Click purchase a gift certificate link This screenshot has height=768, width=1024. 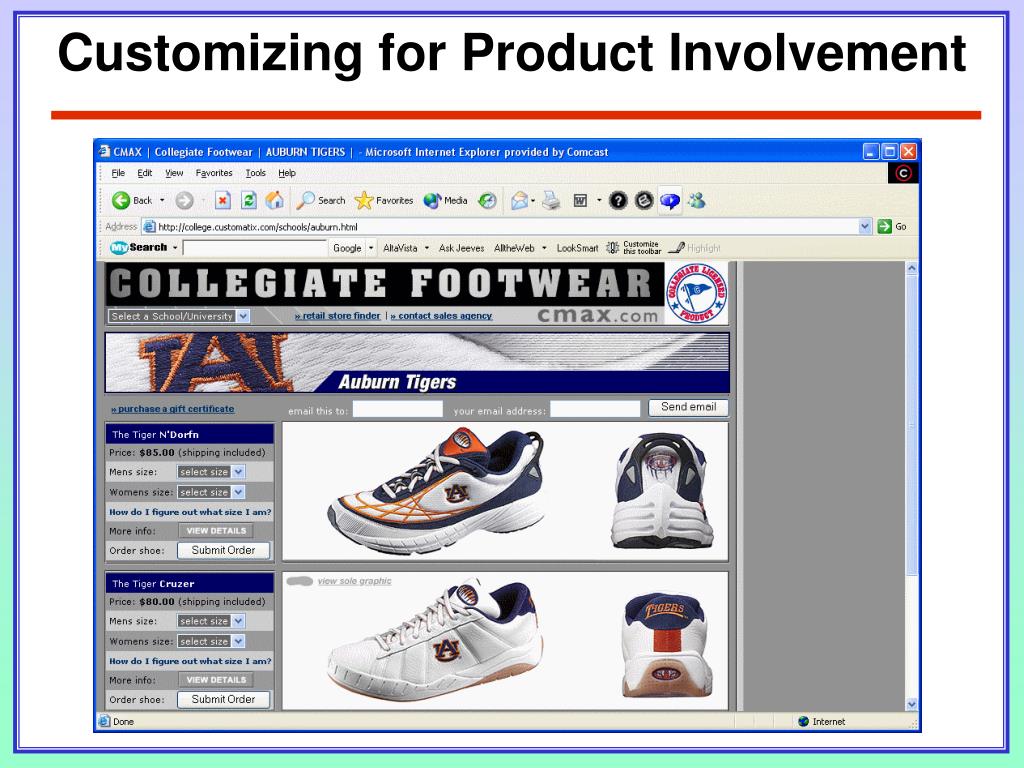click(x=172, y=409)
